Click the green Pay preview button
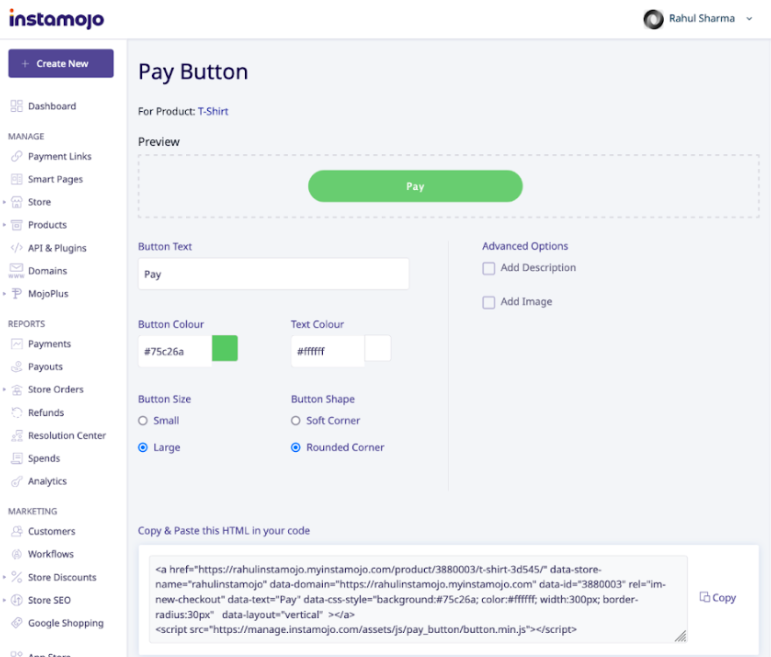 [415, 186]
